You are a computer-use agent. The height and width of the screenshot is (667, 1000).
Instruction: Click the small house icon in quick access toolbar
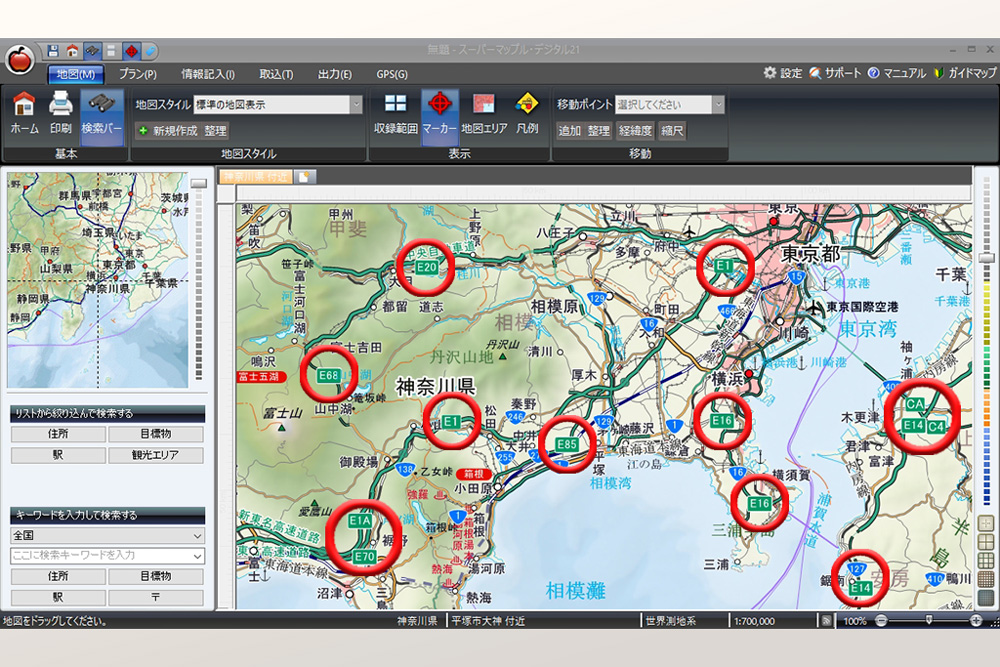[72, 51]
